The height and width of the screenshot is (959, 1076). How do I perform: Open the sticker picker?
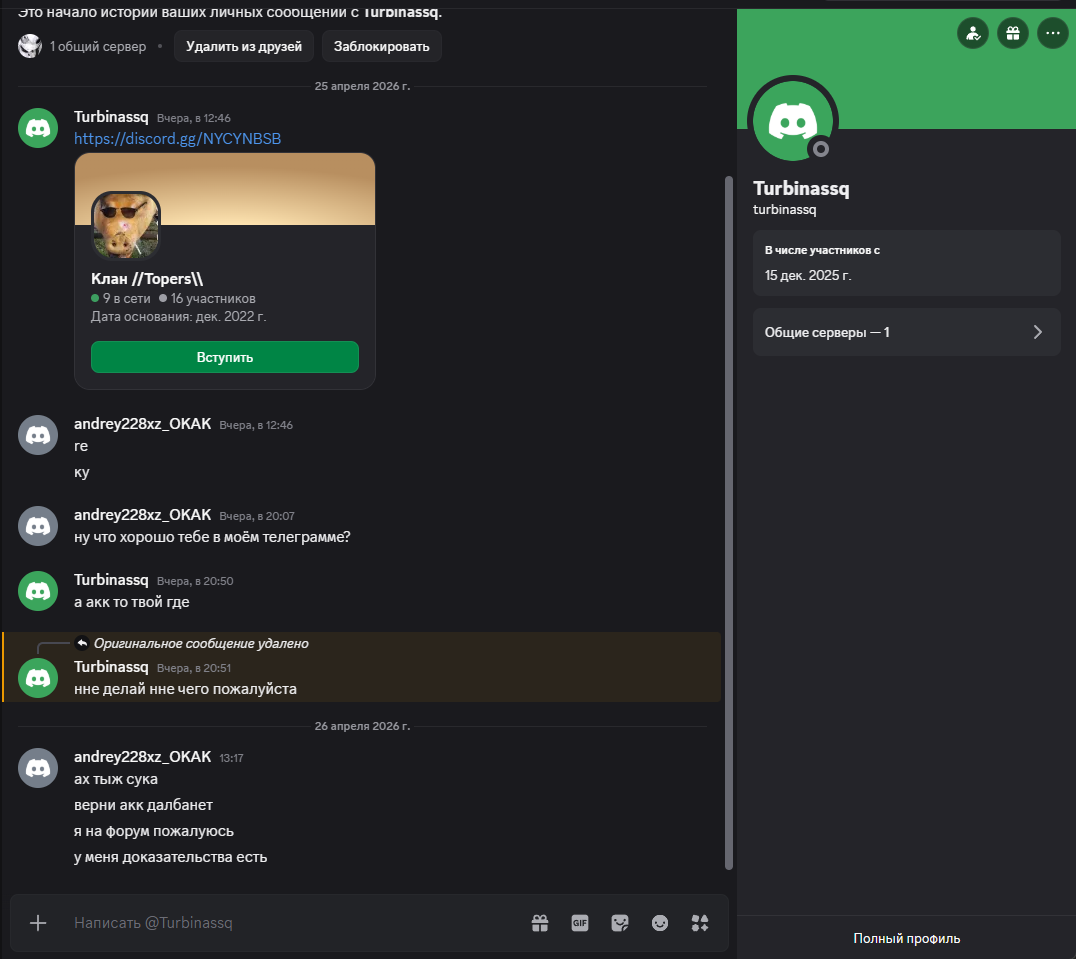click(620, 923)
